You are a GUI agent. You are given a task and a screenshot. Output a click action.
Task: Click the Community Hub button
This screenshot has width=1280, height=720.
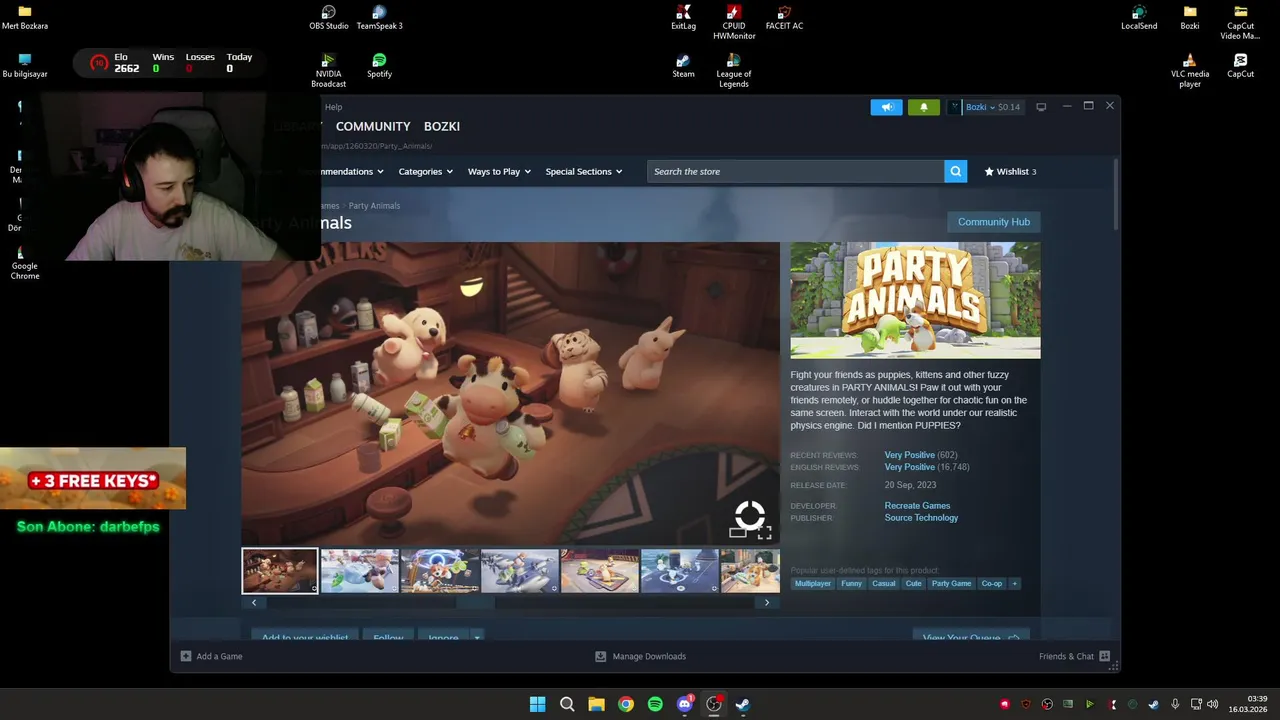[993, 222]
